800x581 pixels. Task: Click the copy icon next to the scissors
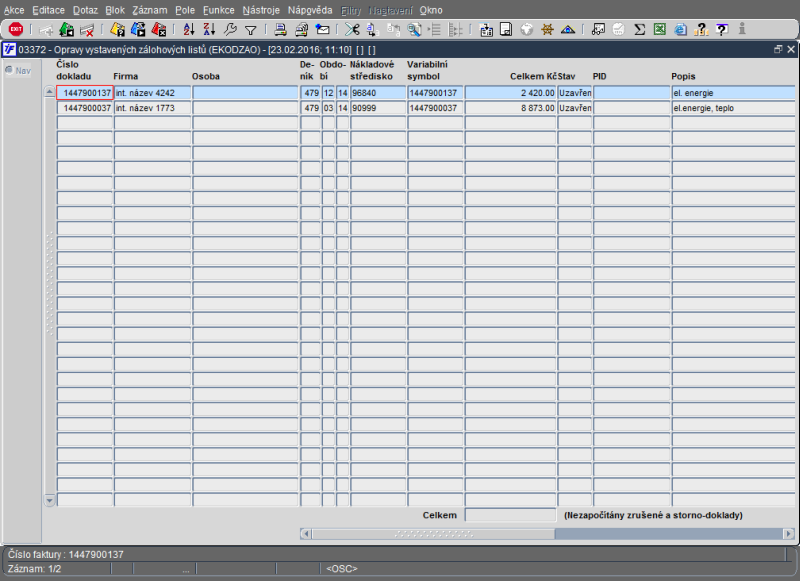[x=372, y=30]
